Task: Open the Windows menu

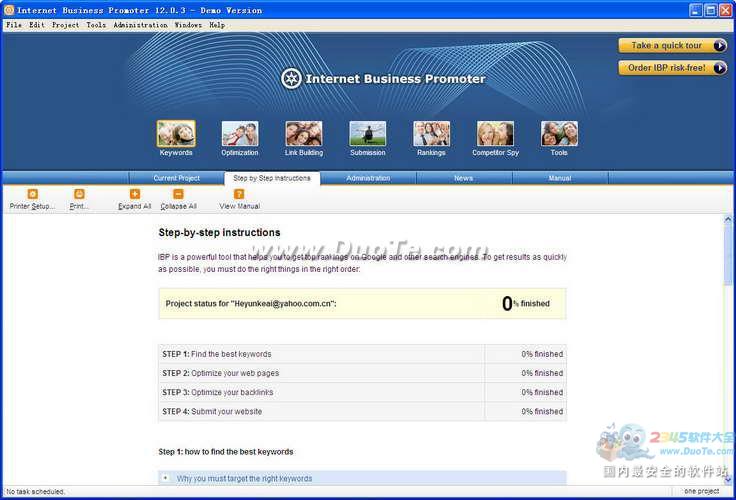Action: 188,25
